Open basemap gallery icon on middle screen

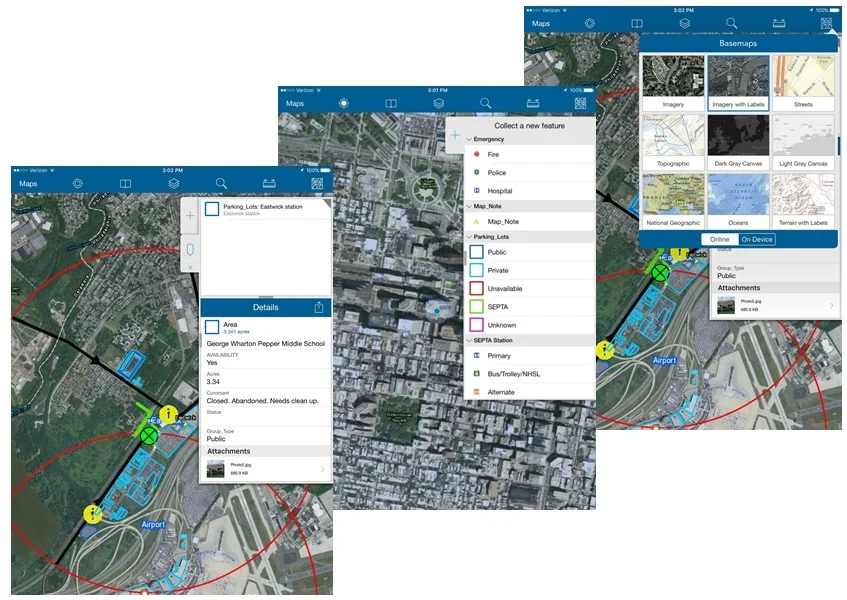point(580,103)
